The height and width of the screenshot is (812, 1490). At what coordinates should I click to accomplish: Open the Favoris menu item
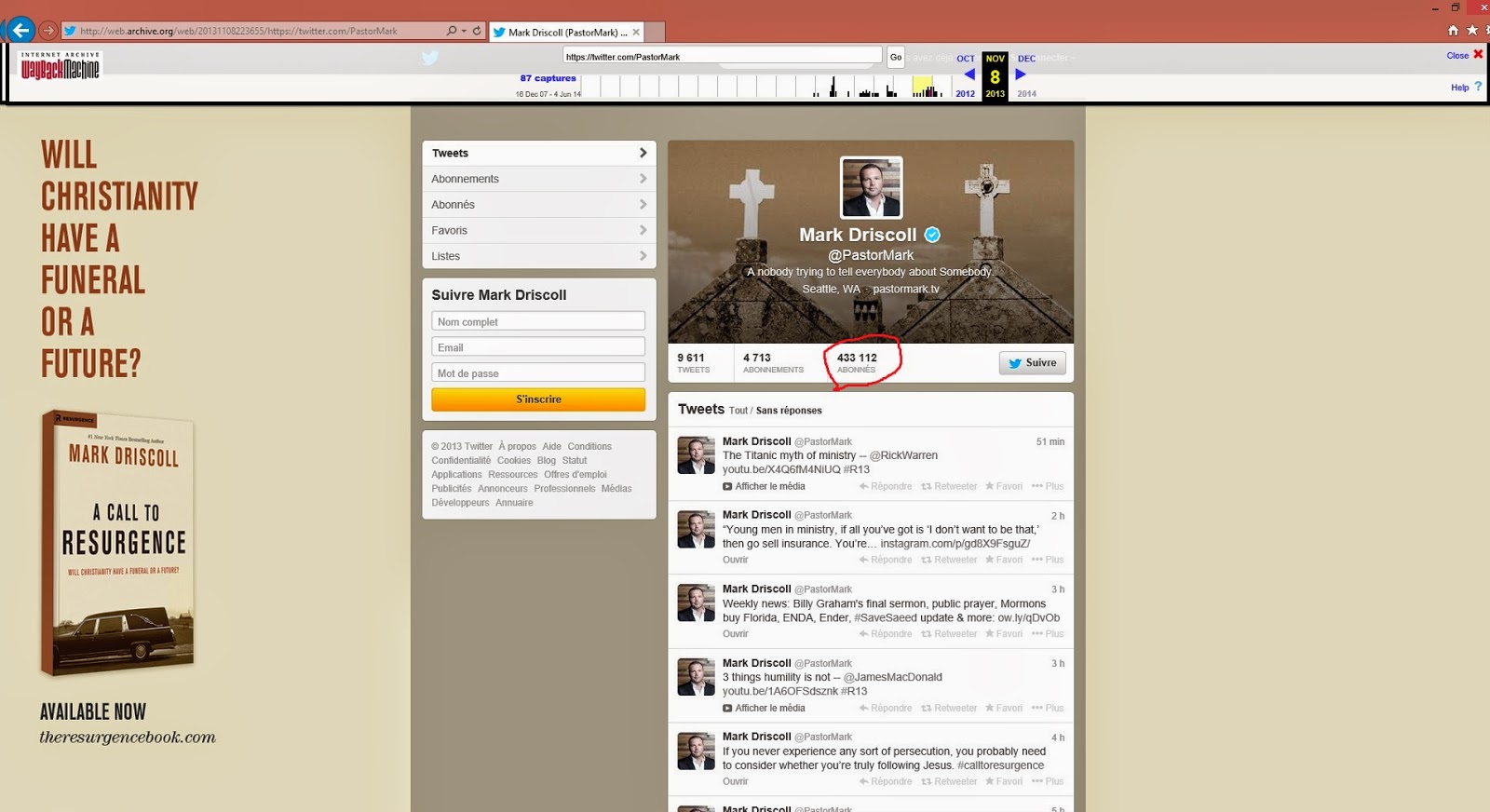539,230
